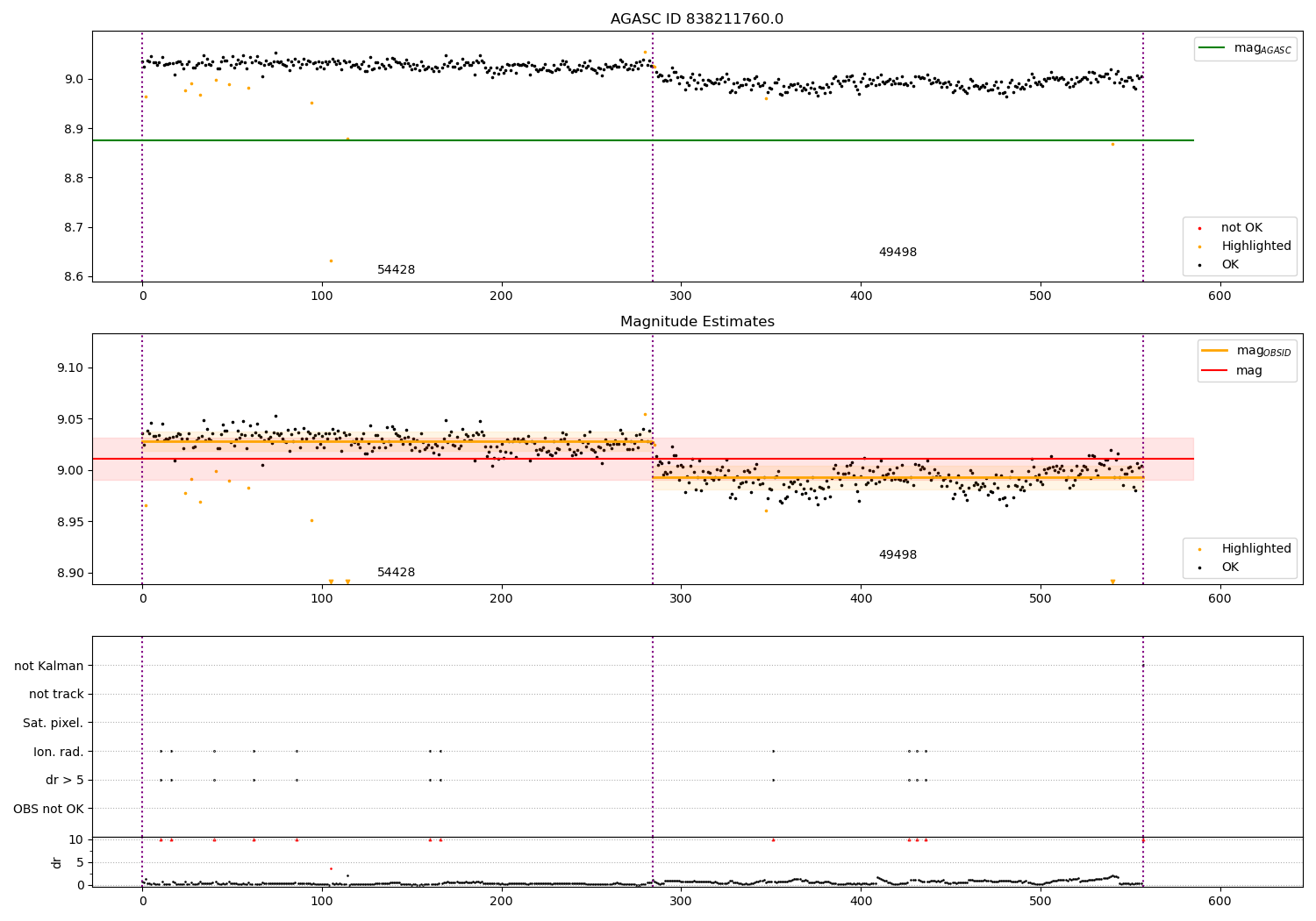Click the 8.8 tick label on top plot
This screenshot has width=1316, height=921.
point(74,178)
